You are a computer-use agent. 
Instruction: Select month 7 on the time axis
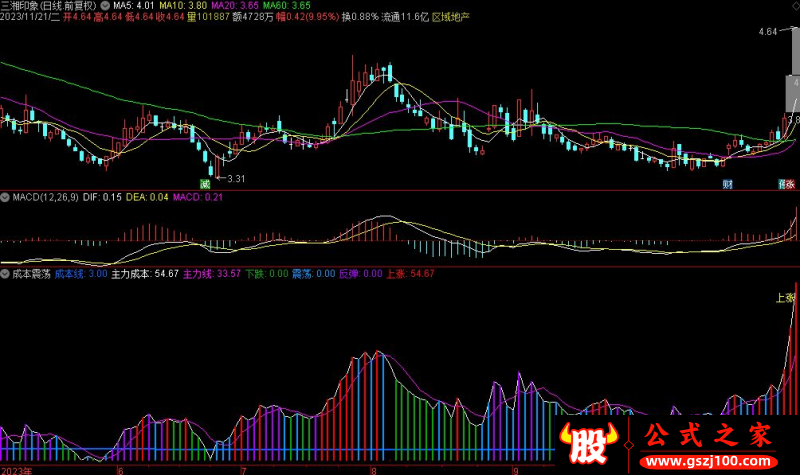(243, 470)
